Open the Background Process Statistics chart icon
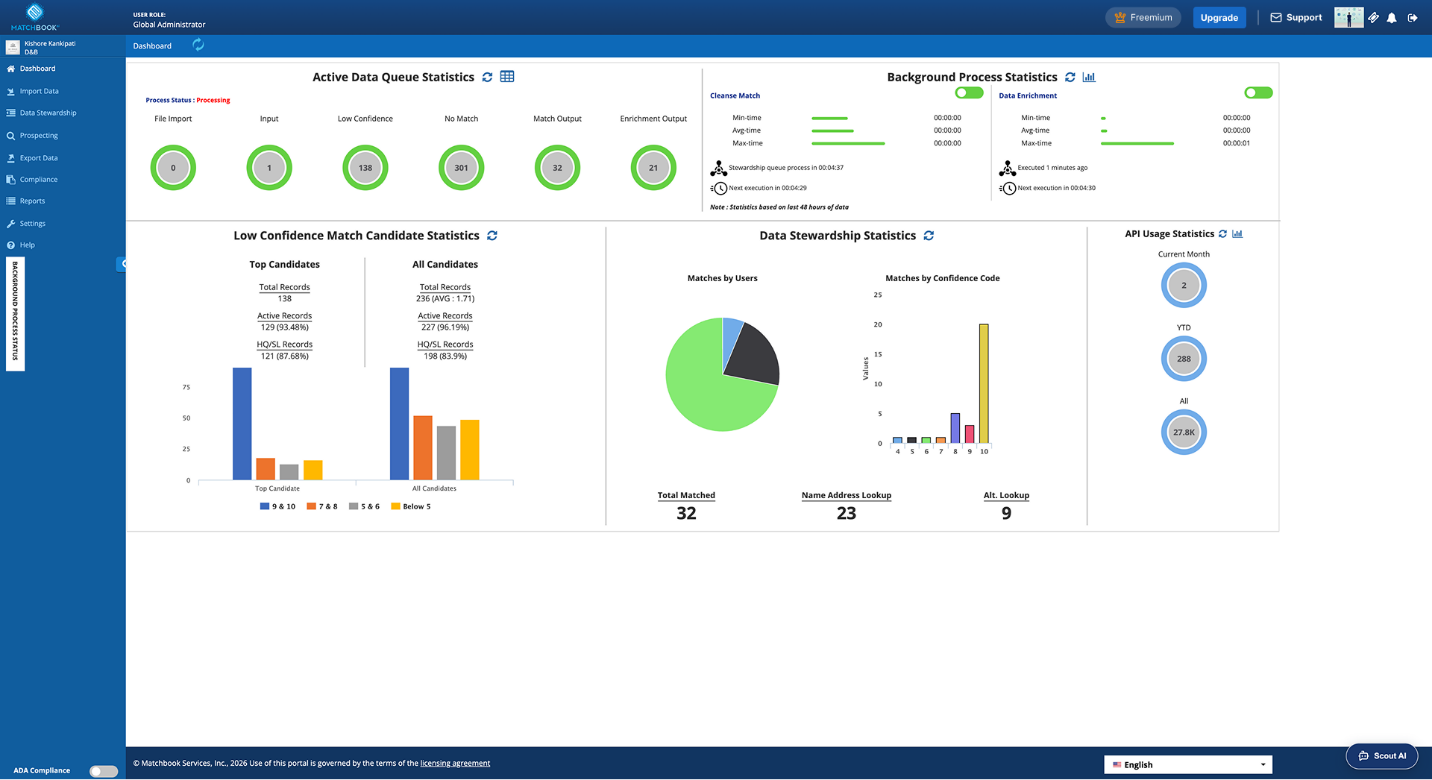This screenshot has width=1432, height=780. (x=1089, y=77)
